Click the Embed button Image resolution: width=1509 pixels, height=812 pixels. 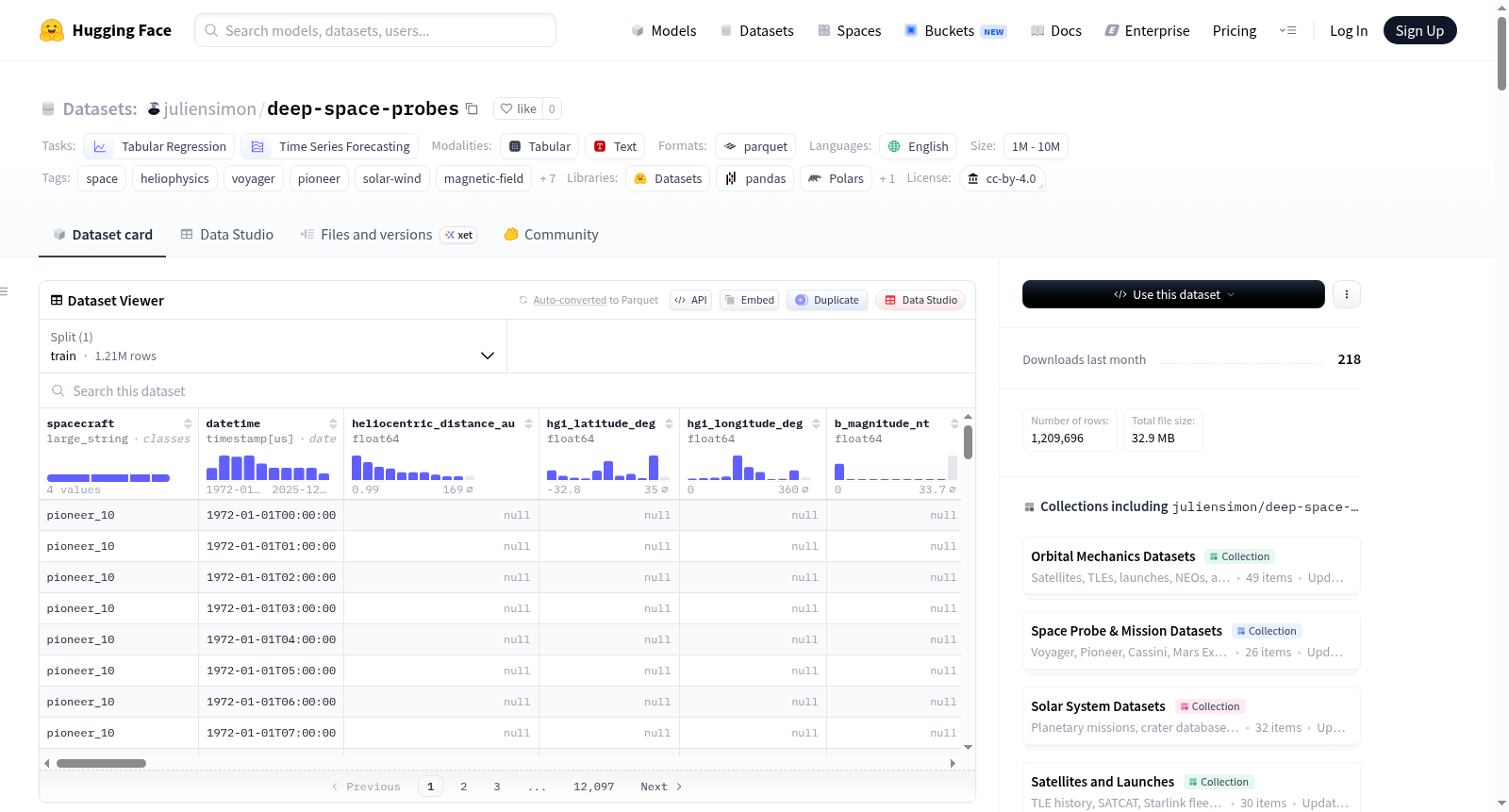point(749,300)
